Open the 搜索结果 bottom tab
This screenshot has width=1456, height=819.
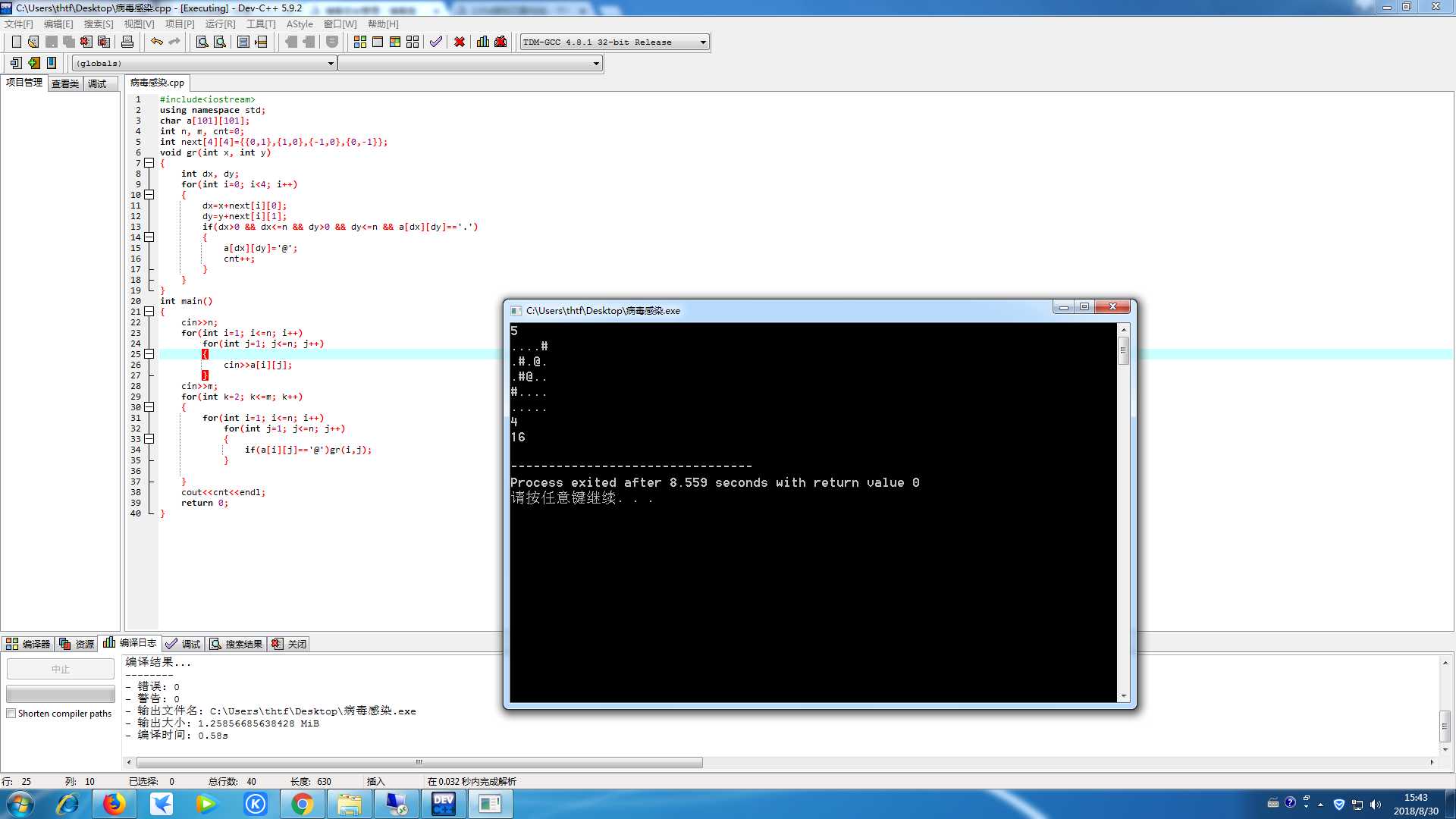[x=236, y=644]
